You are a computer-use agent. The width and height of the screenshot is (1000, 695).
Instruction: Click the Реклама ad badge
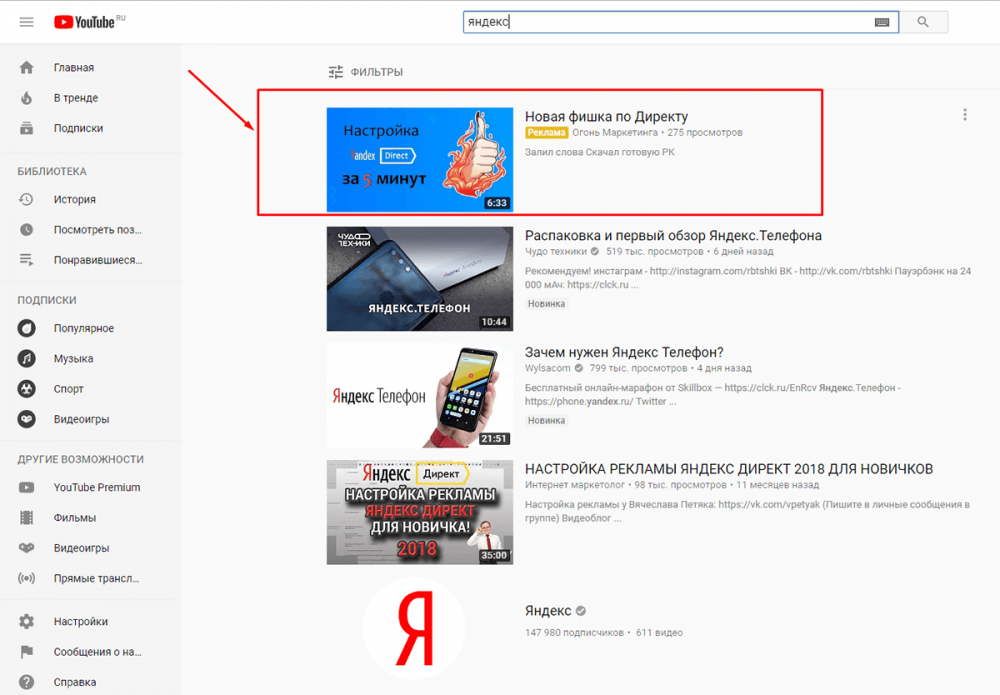pyautogui.click(x=547, y=133)
